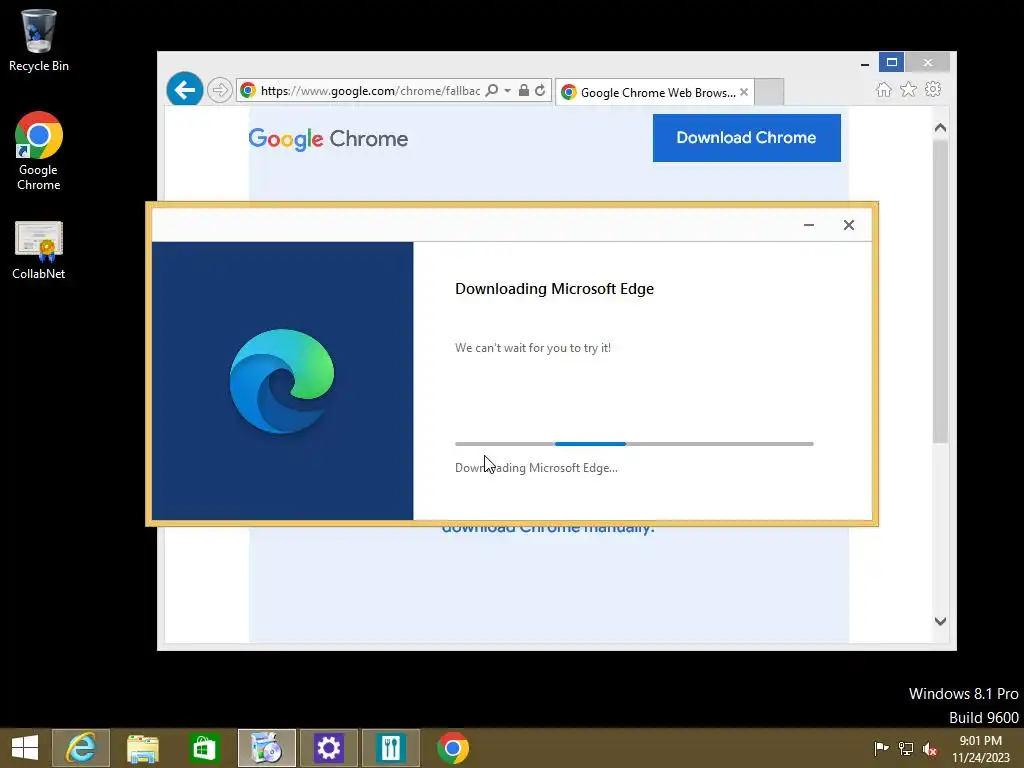Open Favorites star in Internet Explorer
This screenshot has width=1024, height=768.
[x=908, y=89]
